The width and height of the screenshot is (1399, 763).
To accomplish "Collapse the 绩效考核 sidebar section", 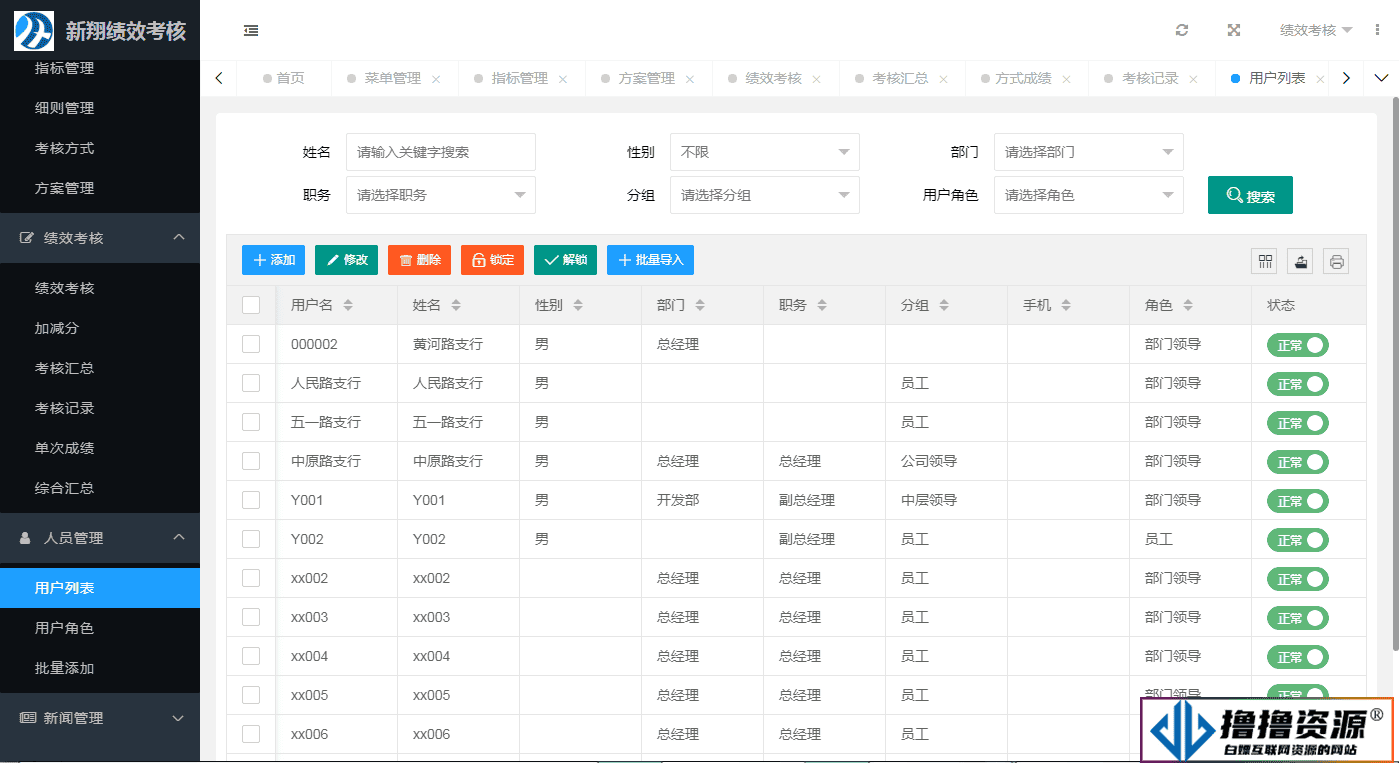I will pyautogui.click(x=100, y=238).
